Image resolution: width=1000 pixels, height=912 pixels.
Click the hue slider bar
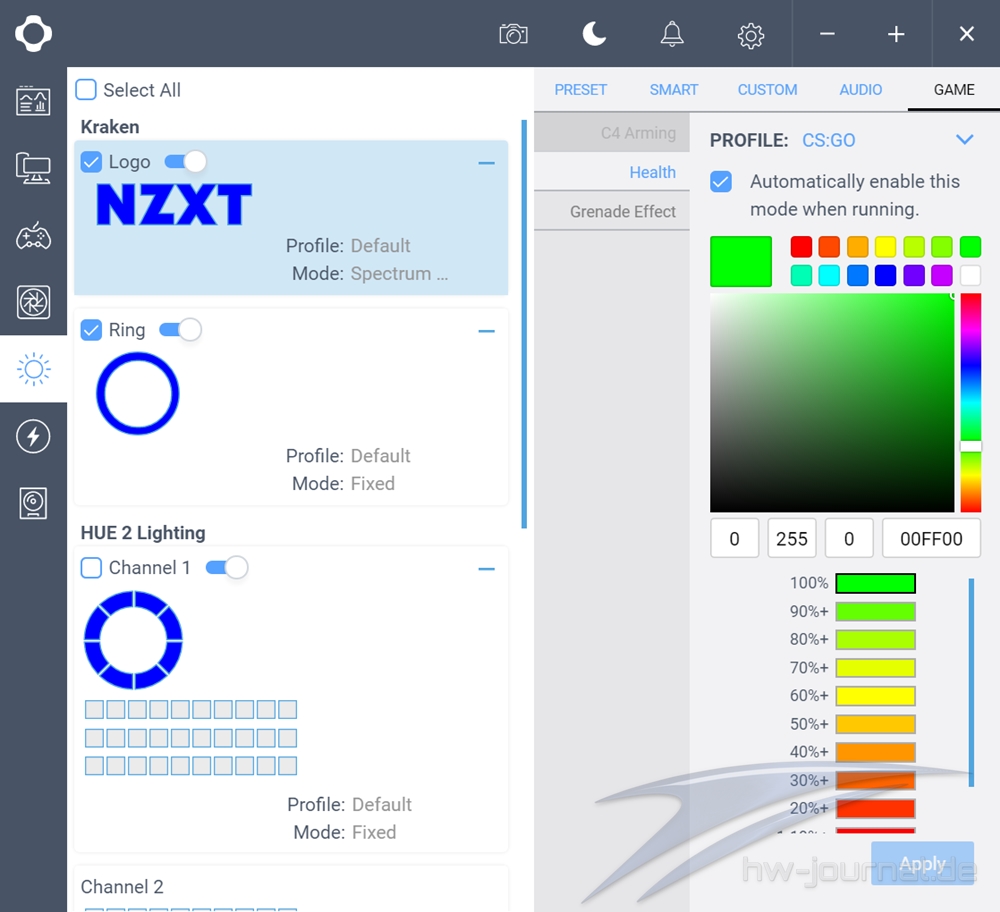pos(971,402)
